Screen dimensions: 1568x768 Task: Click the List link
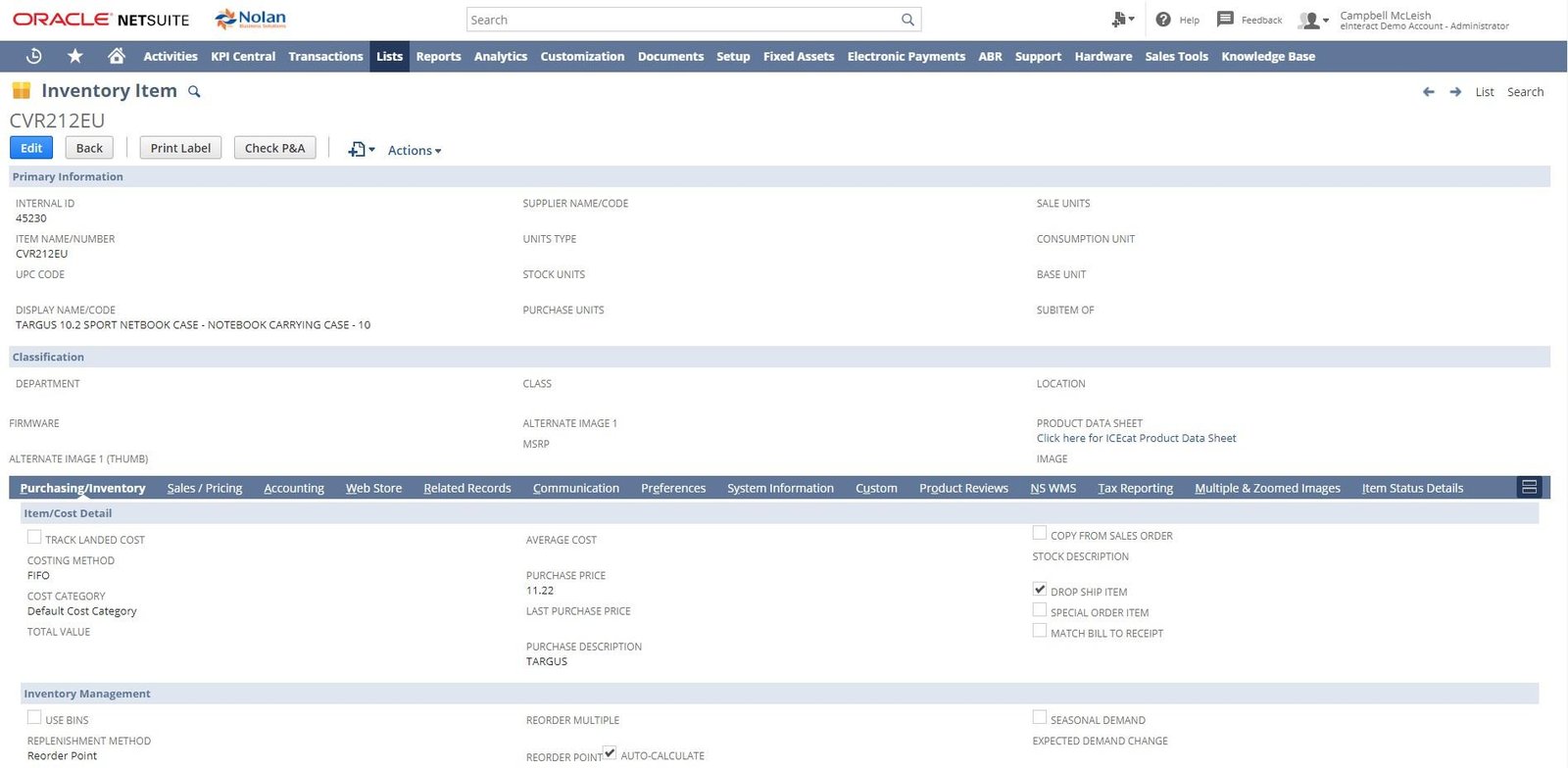tap(1485, 92)
